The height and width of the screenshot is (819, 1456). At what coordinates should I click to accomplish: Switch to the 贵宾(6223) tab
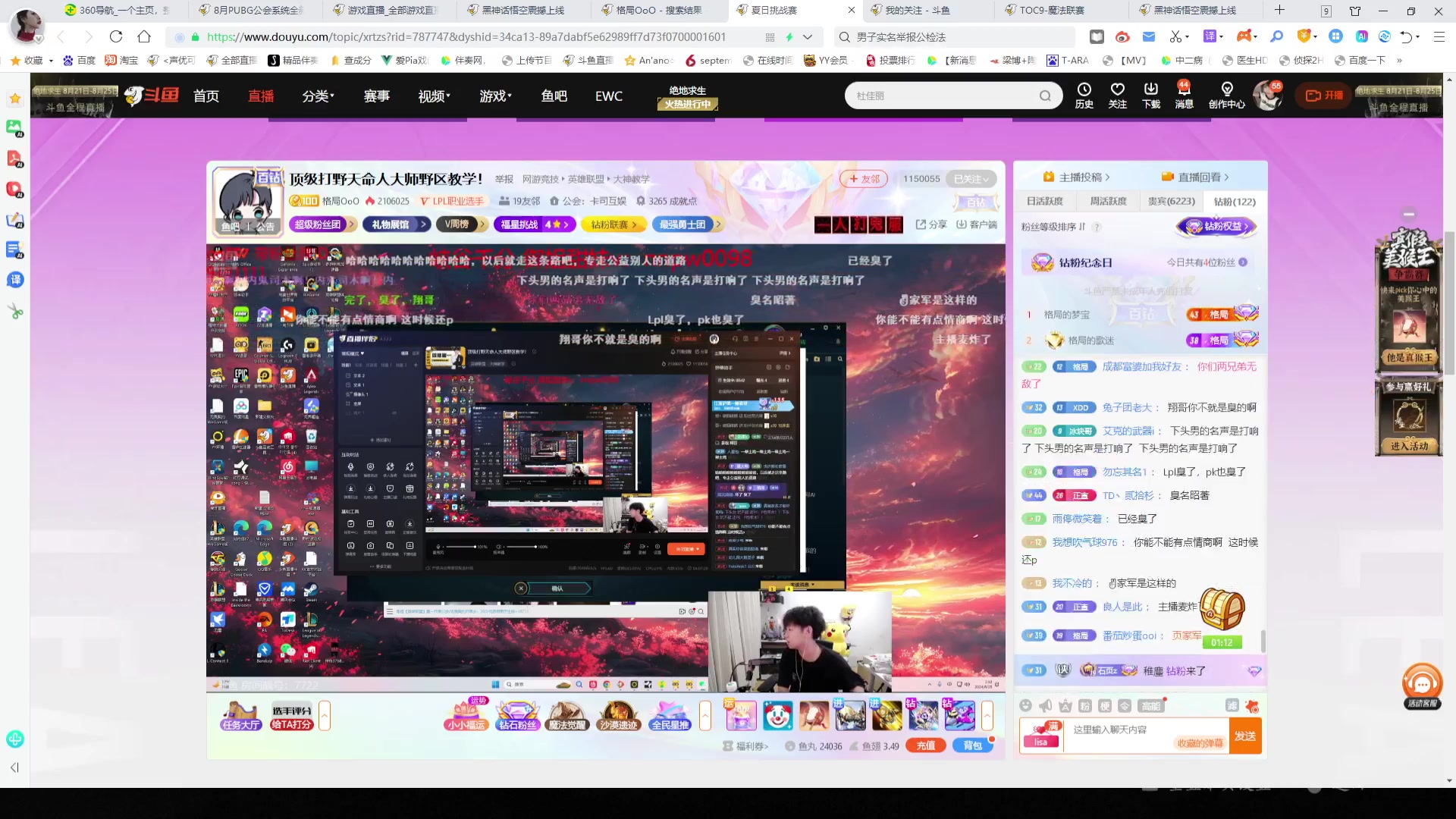click(x=1171, y=201)
